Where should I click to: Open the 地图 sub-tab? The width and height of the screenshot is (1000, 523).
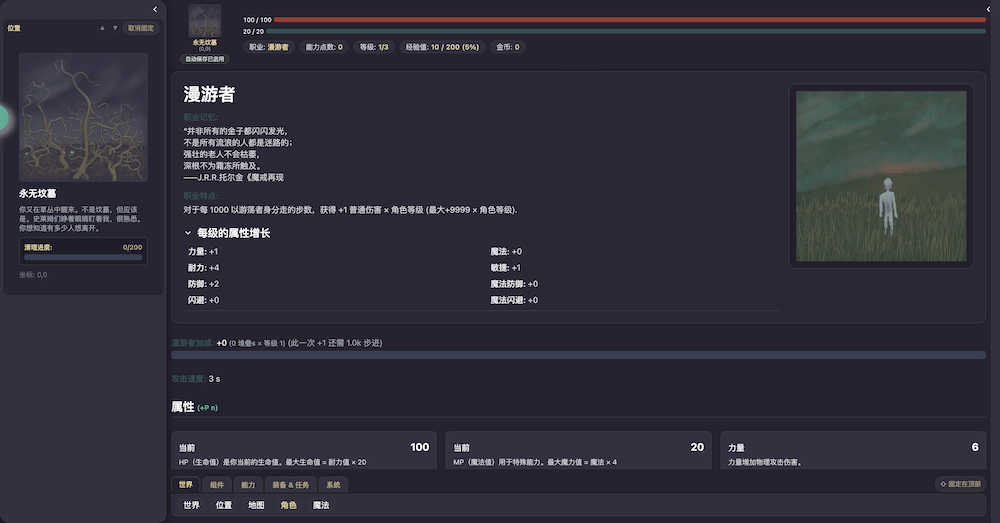(256, 506)
